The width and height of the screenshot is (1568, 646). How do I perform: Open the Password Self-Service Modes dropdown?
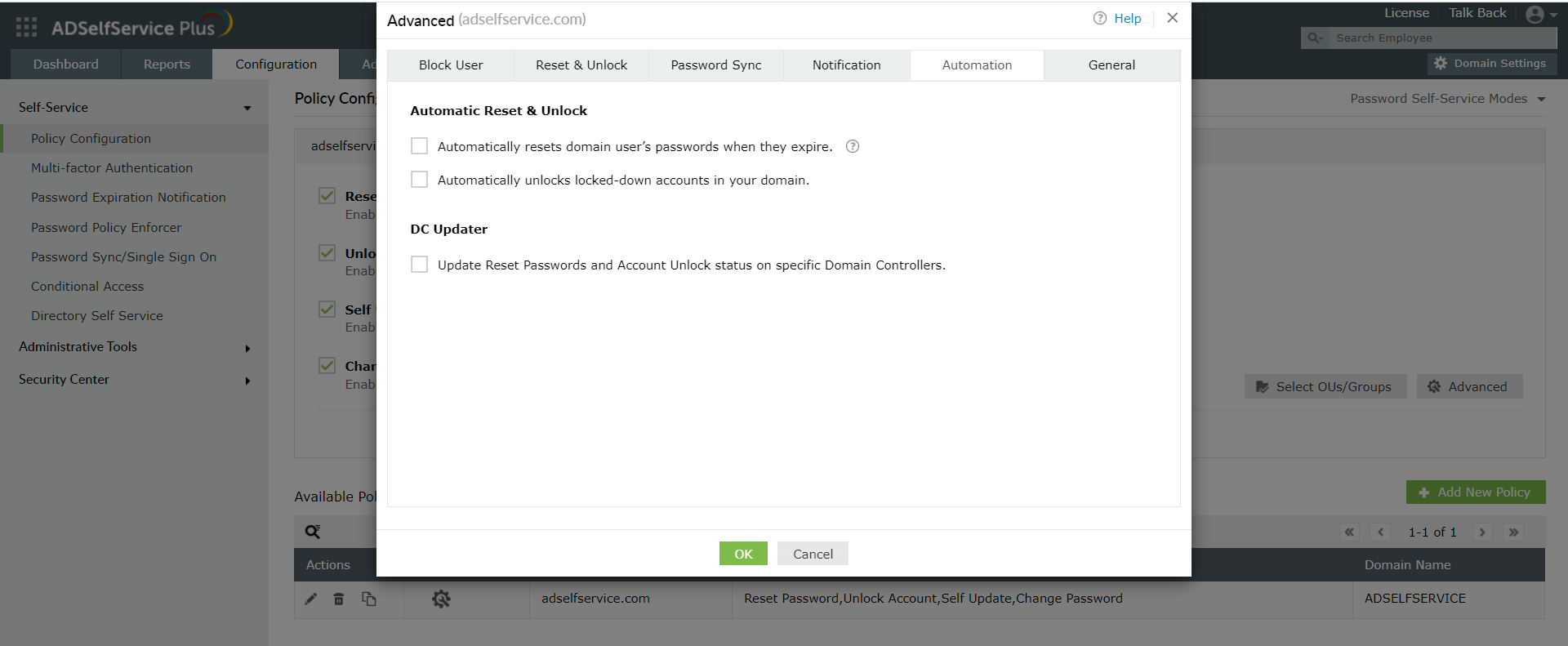(1447, 99)
